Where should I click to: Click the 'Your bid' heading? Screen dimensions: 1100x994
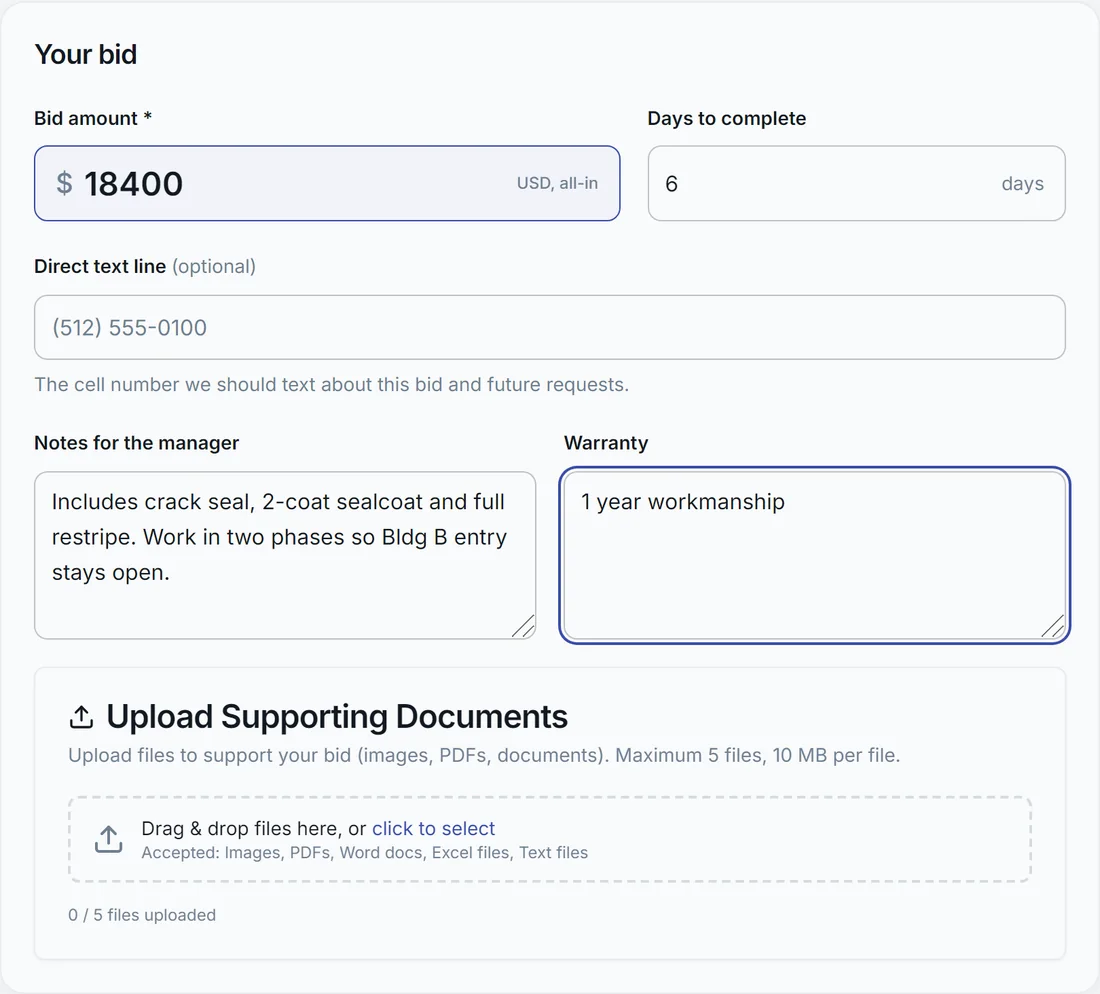tap(86, 55)
